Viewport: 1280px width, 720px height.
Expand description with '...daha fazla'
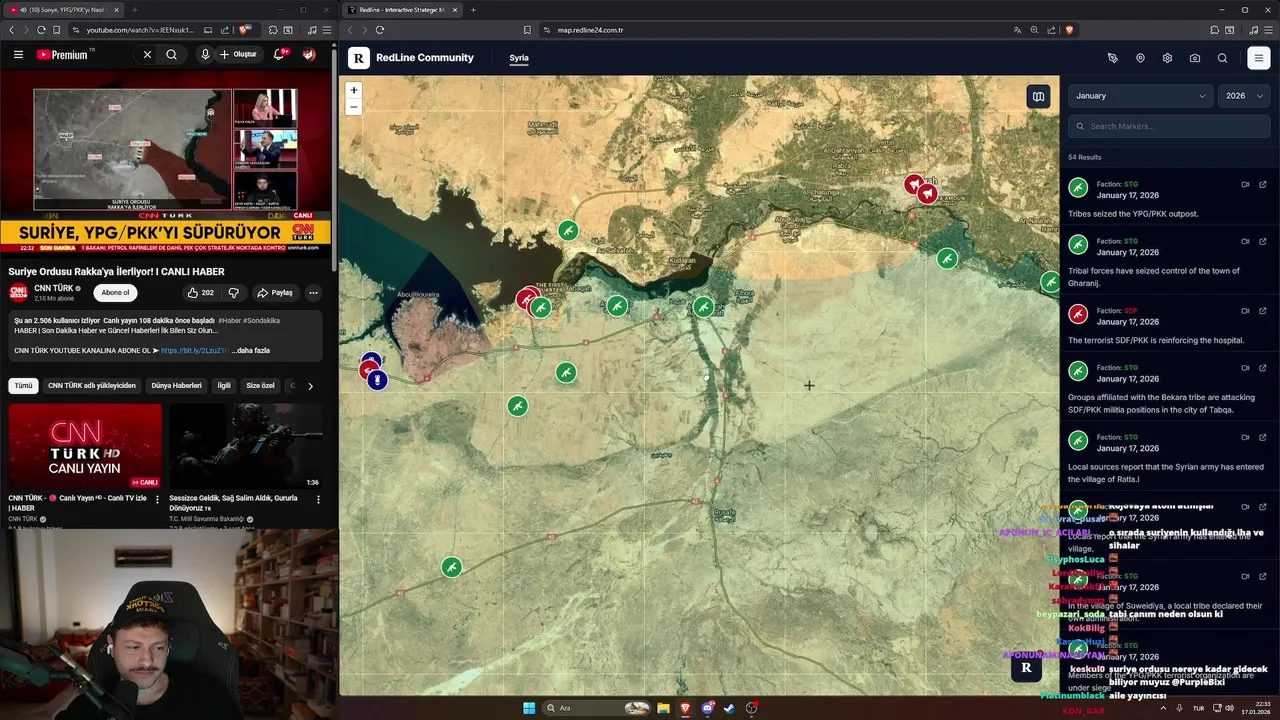[x=250, y=351]
